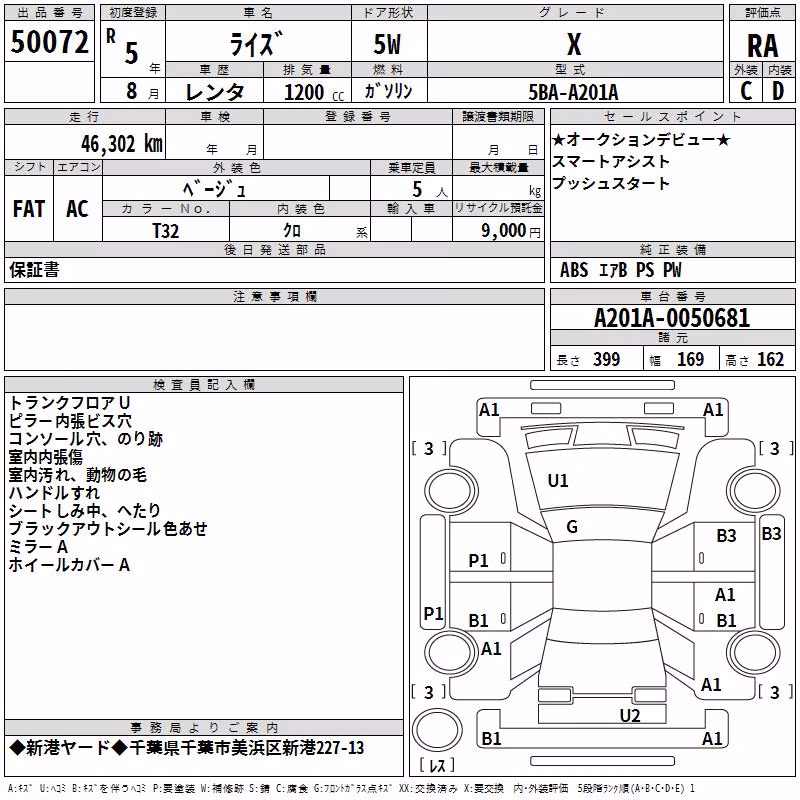Select the note 室内内張傷

(45, 457)
